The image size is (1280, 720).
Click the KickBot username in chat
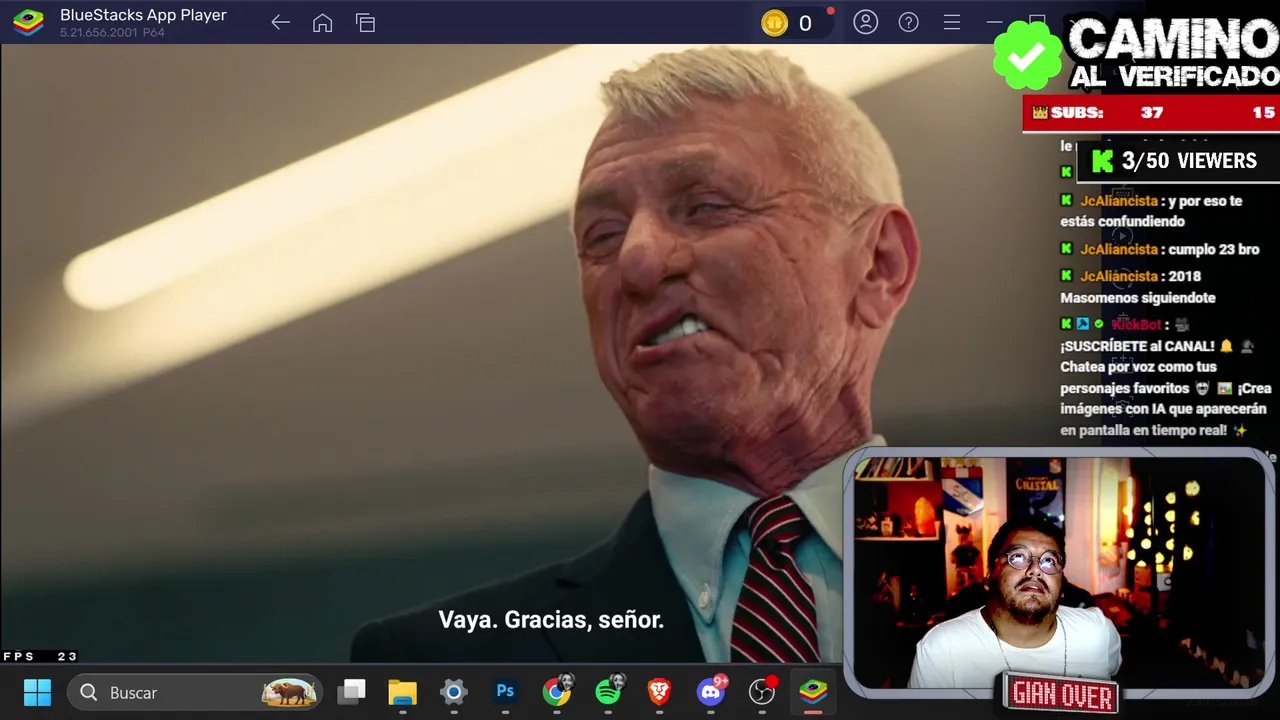click(1137, 324)
